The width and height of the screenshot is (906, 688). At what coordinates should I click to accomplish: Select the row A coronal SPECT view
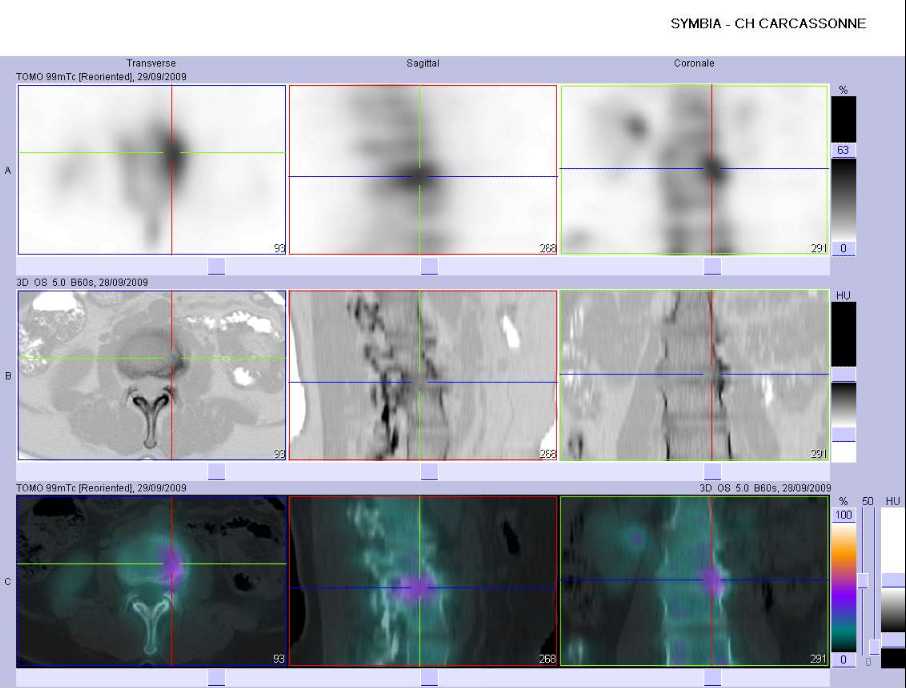click(x=695, y=170)
